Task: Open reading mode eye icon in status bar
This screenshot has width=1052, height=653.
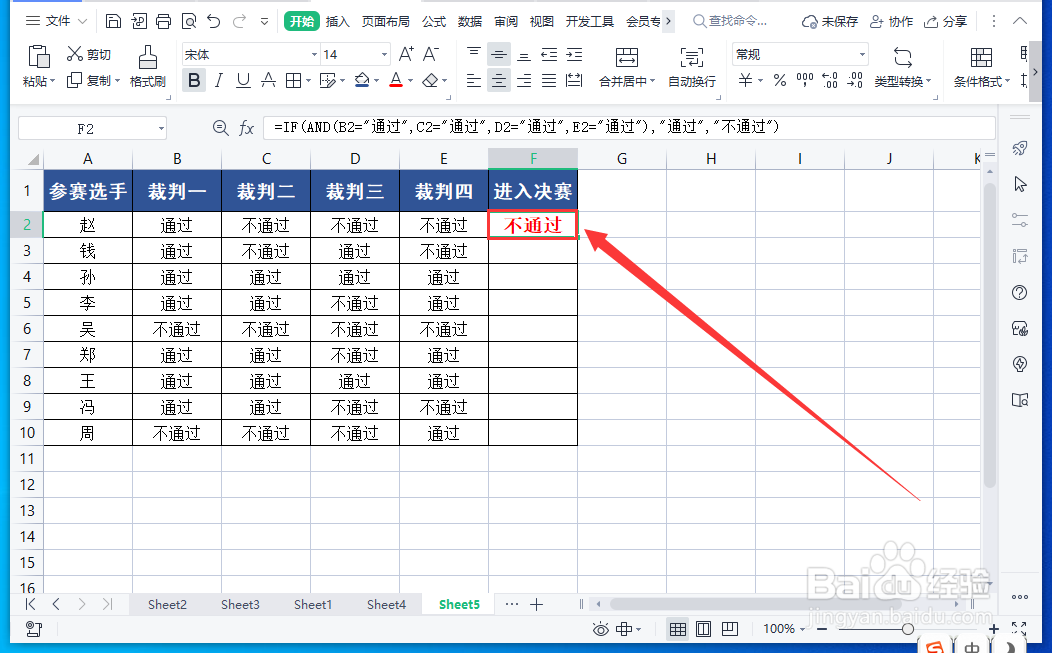Action: 600,629
